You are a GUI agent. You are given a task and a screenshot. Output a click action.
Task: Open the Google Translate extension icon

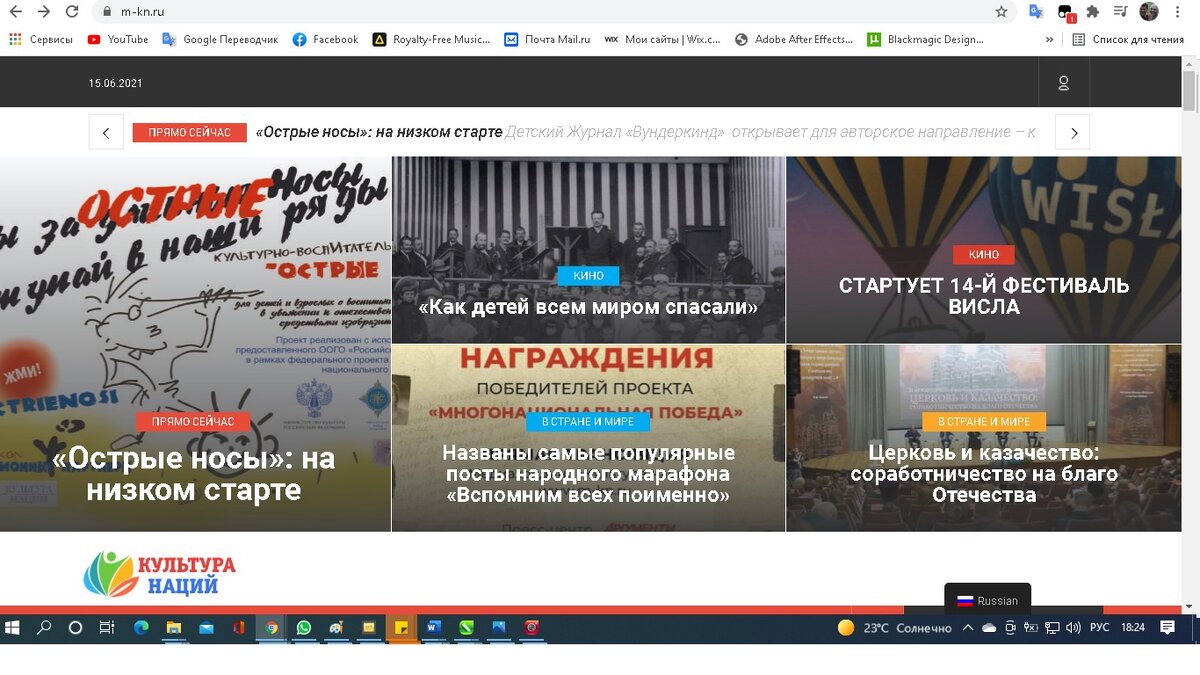(1036, 12)
